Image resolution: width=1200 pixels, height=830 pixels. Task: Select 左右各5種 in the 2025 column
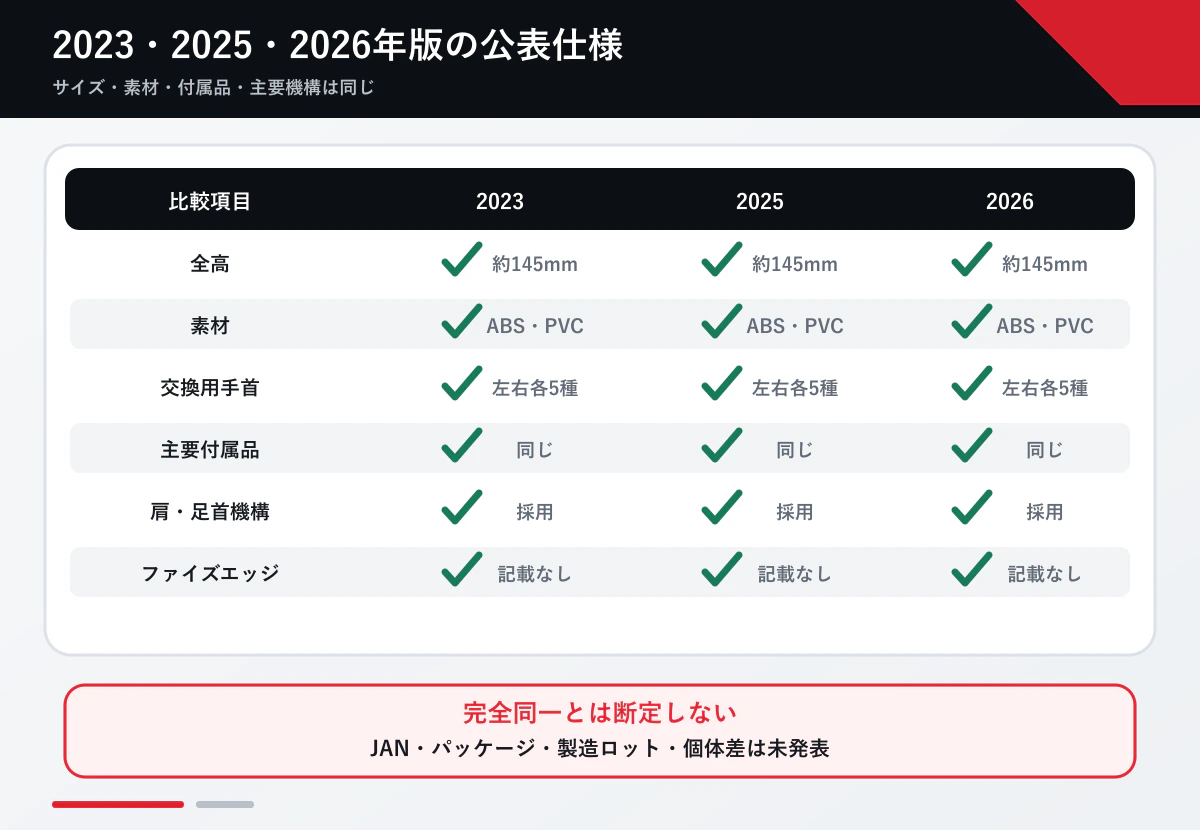pyautogui.click(x=795, y=388)
